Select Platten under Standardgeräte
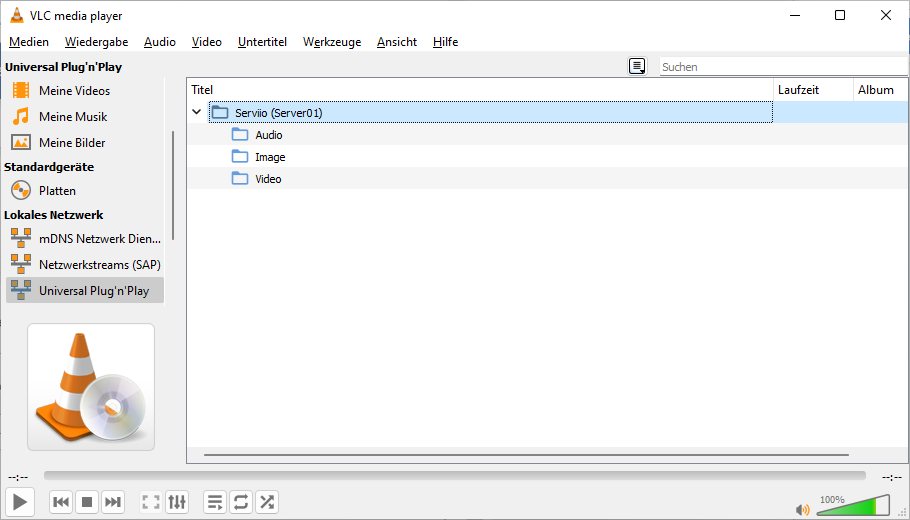910x520 pixels. coord(85,190)
